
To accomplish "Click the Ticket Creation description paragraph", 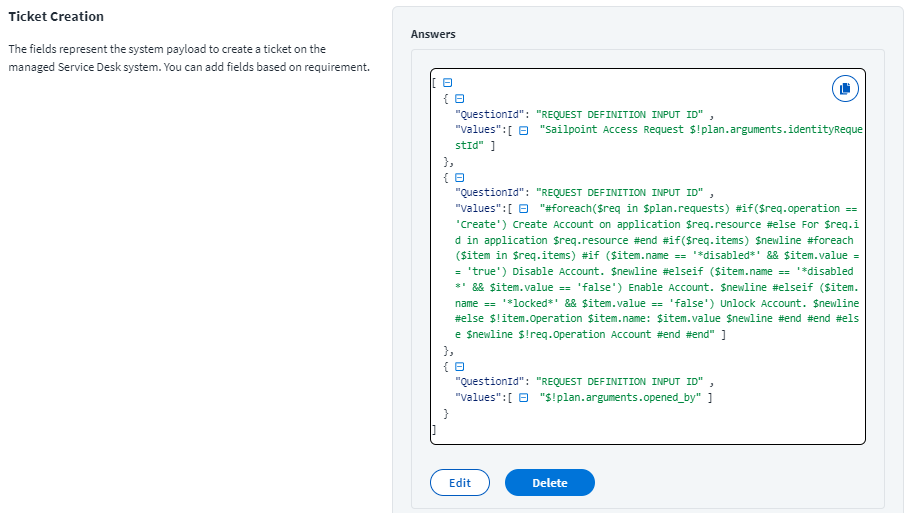I will pyautogui.click(x=188, y=58).
